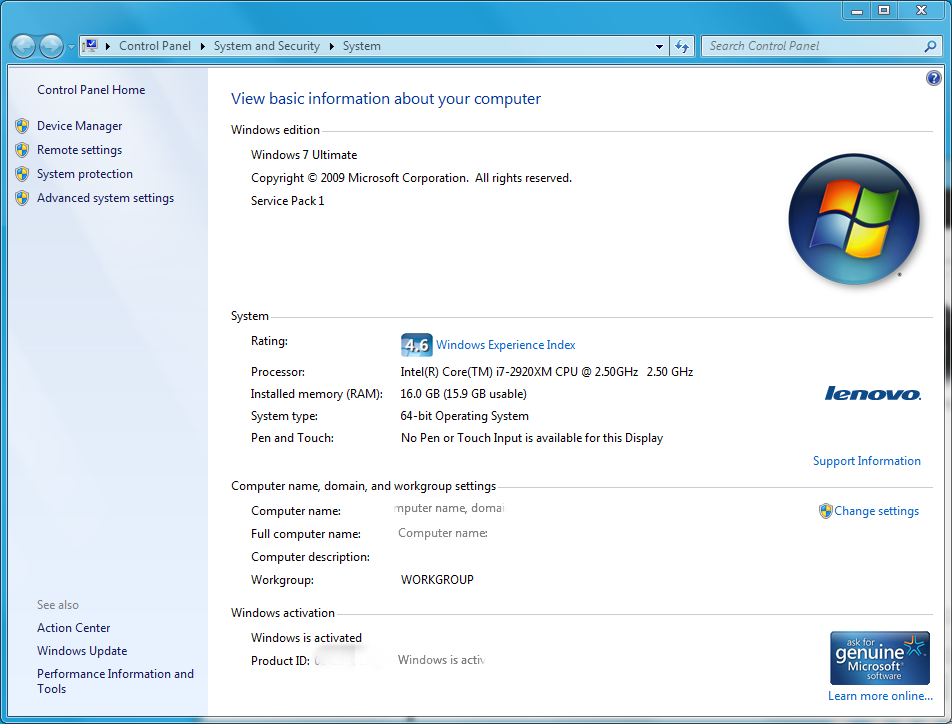Open System protection
The width and height of the screenshot is (952, 724).
[85, 174]
